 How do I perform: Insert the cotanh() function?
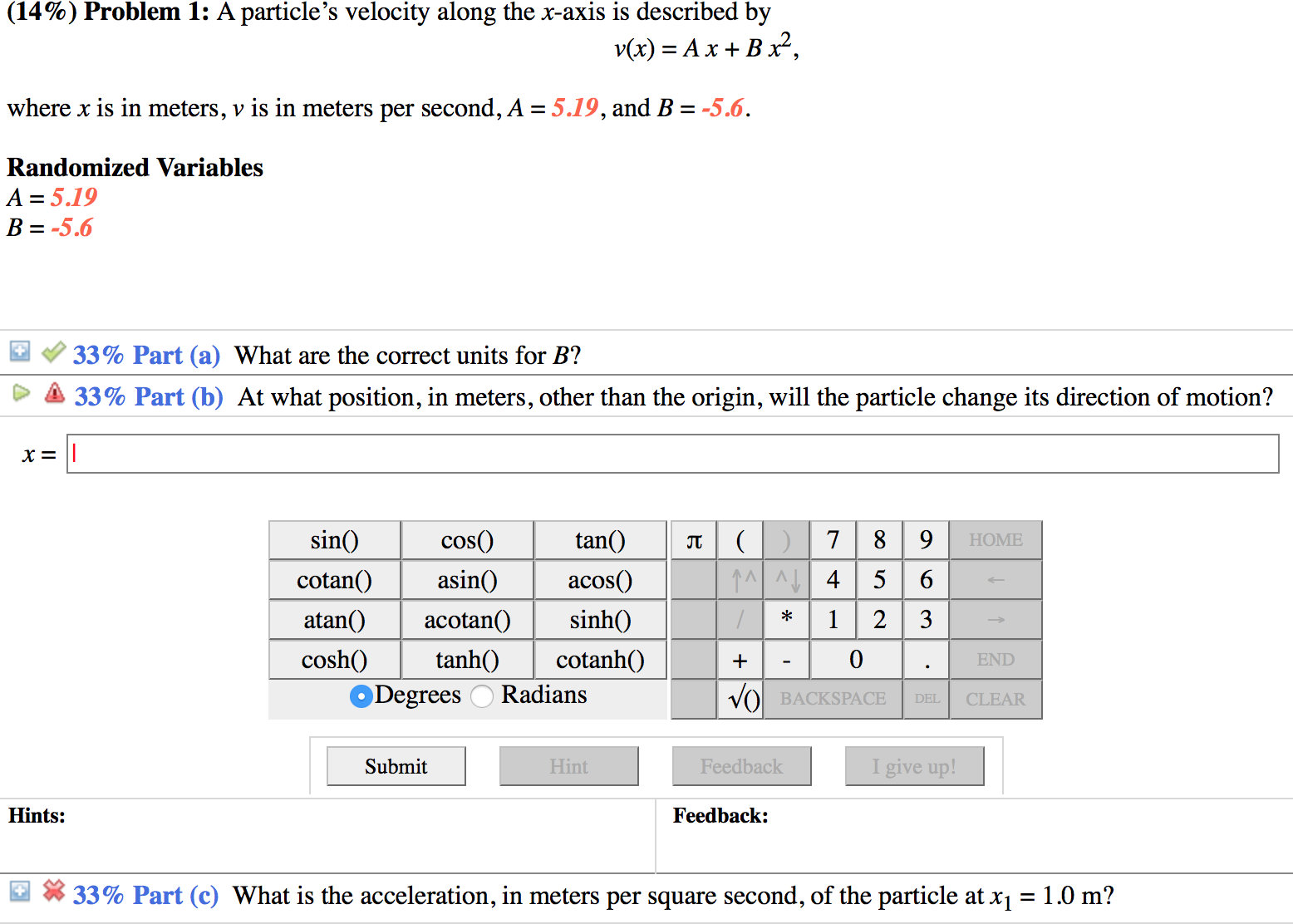(600, 659)
